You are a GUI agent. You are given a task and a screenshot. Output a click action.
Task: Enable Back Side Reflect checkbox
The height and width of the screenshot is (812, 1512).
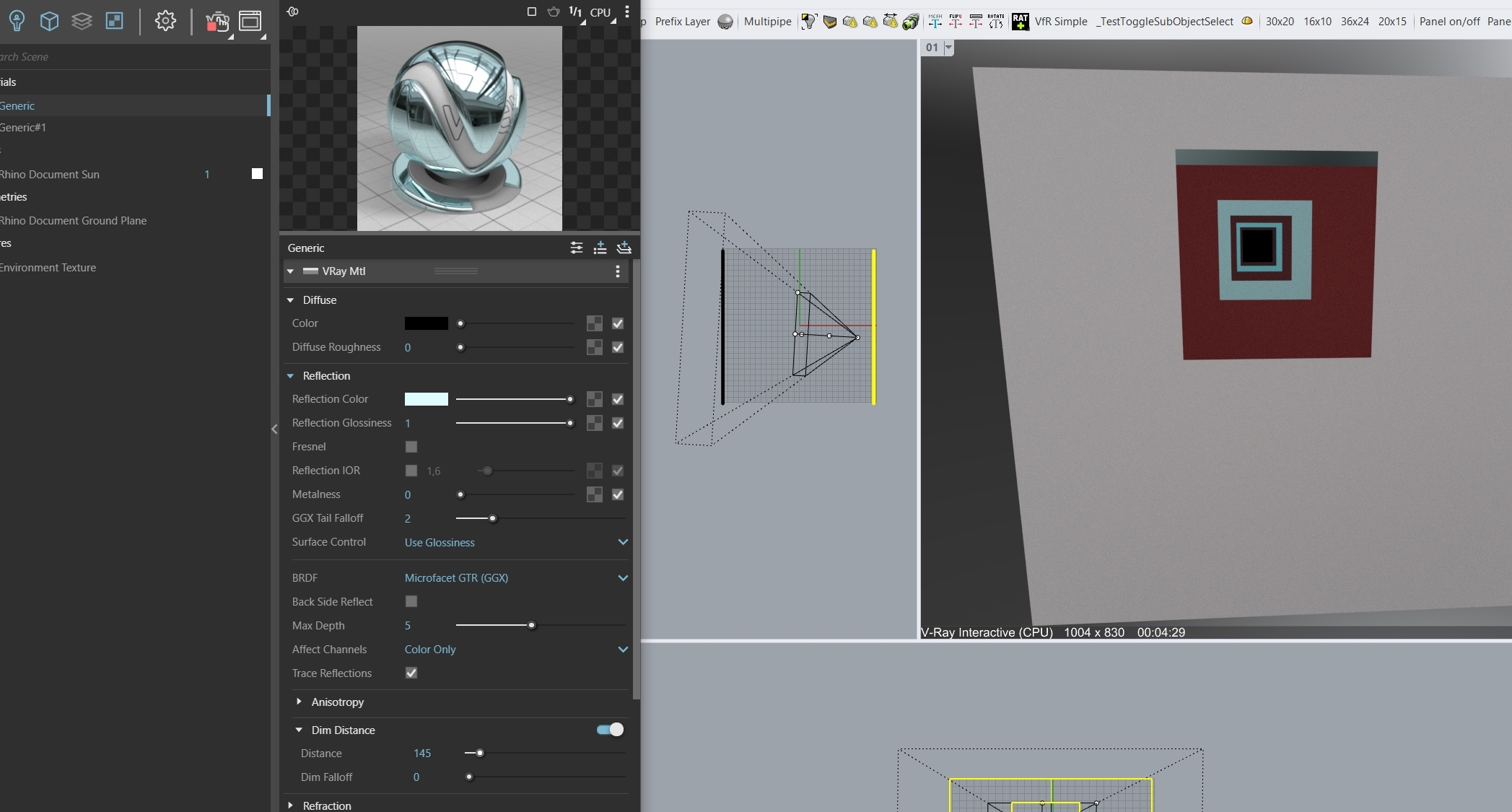click(411, 601)
